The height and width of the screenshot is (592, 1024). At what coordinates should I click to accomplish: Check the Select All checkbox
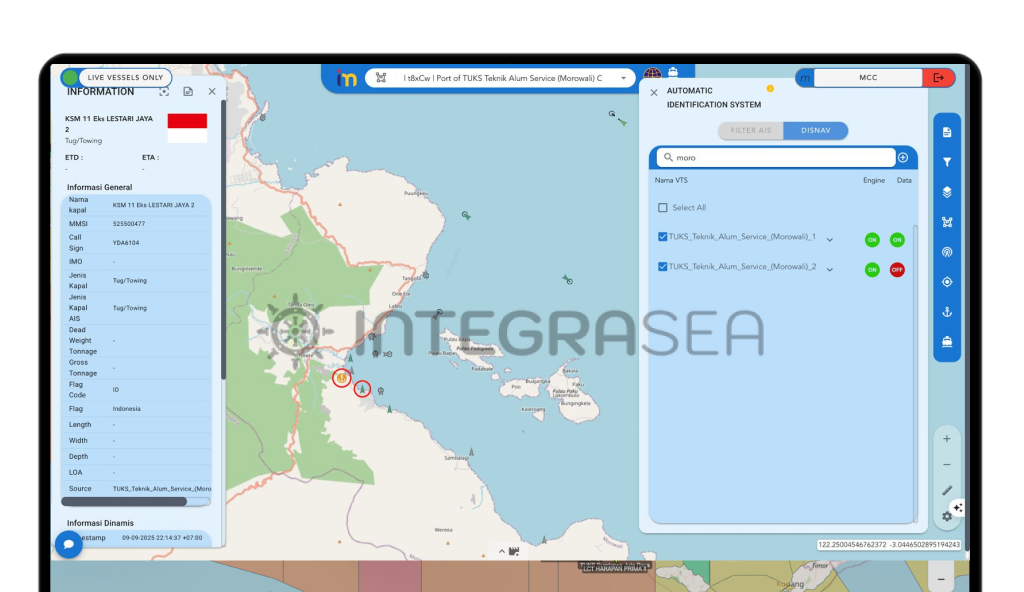pos(663,208)
